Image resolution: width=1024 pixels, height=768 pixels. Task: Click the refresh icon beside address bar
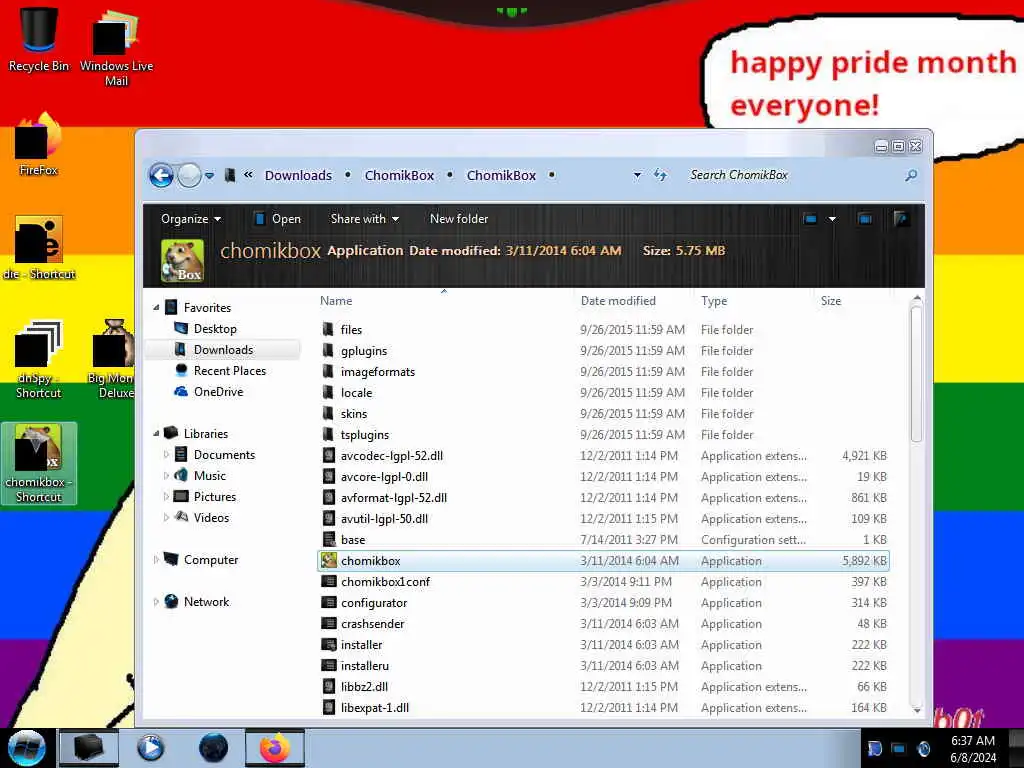click(x=660, y=175)
